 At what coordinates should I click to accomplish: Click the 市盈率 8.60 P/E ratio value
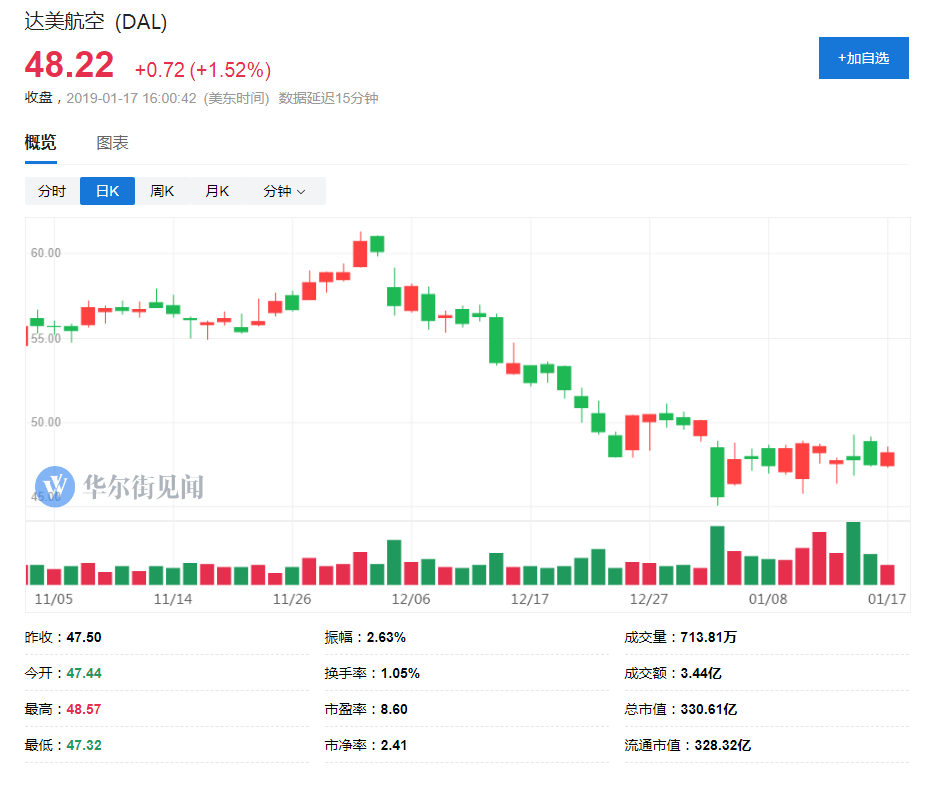pos(394,709)
